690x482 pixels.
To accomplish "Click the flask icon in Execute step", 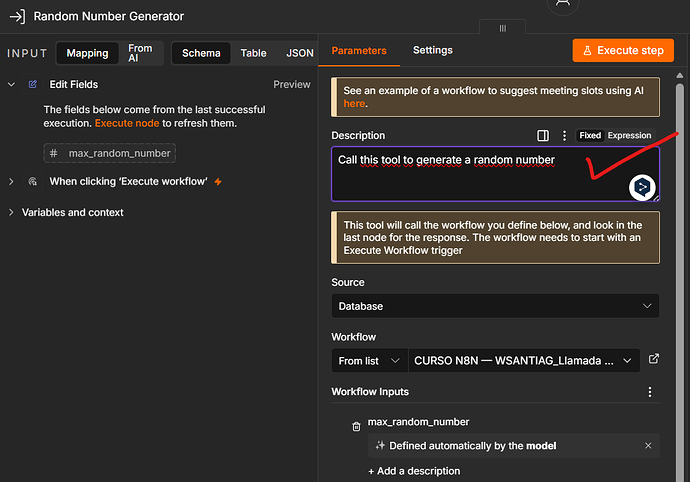I will 587,51.
